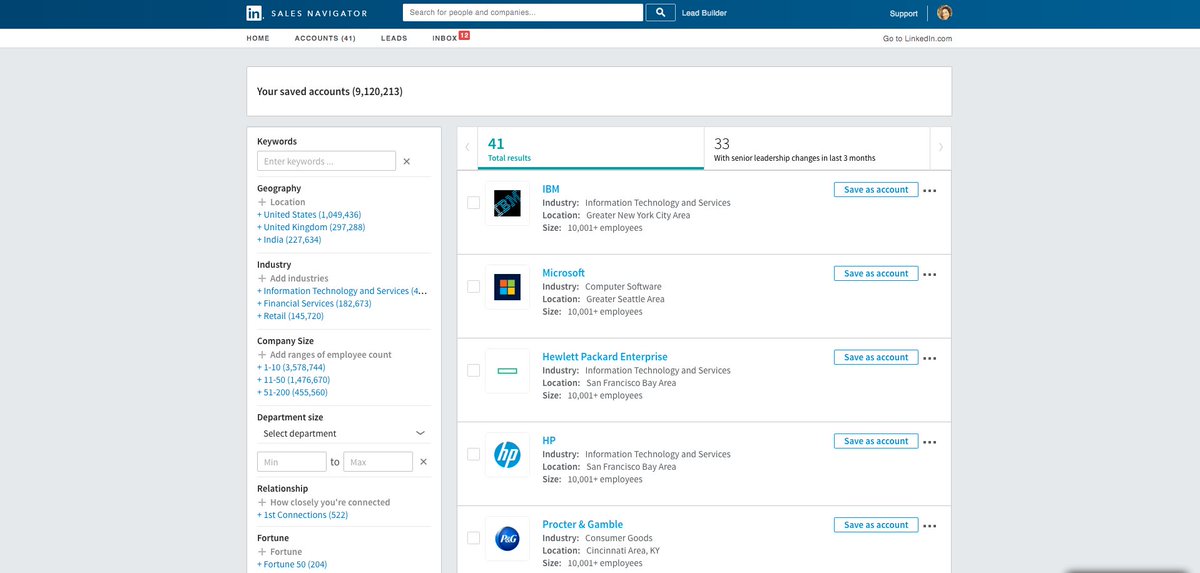Open the Procter & Gamble name link
The width and height of the screenshot is (1200, 573).
pyautogui.click(x=582, y=525)
